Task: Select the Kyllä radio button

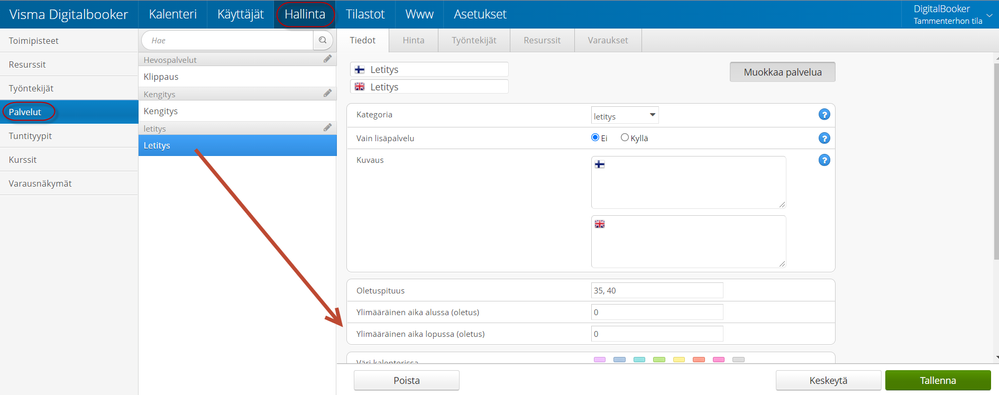Action: tap(625, 137)
